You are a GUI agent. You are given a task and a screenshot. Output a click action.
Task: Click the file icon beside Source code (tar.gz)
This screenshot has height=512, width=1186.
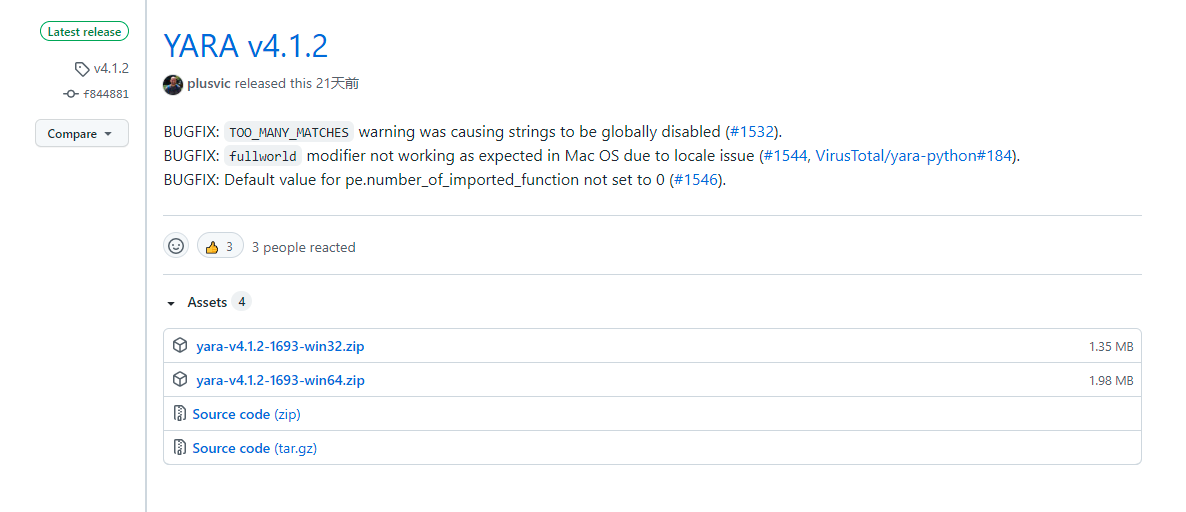coord(180,448)
